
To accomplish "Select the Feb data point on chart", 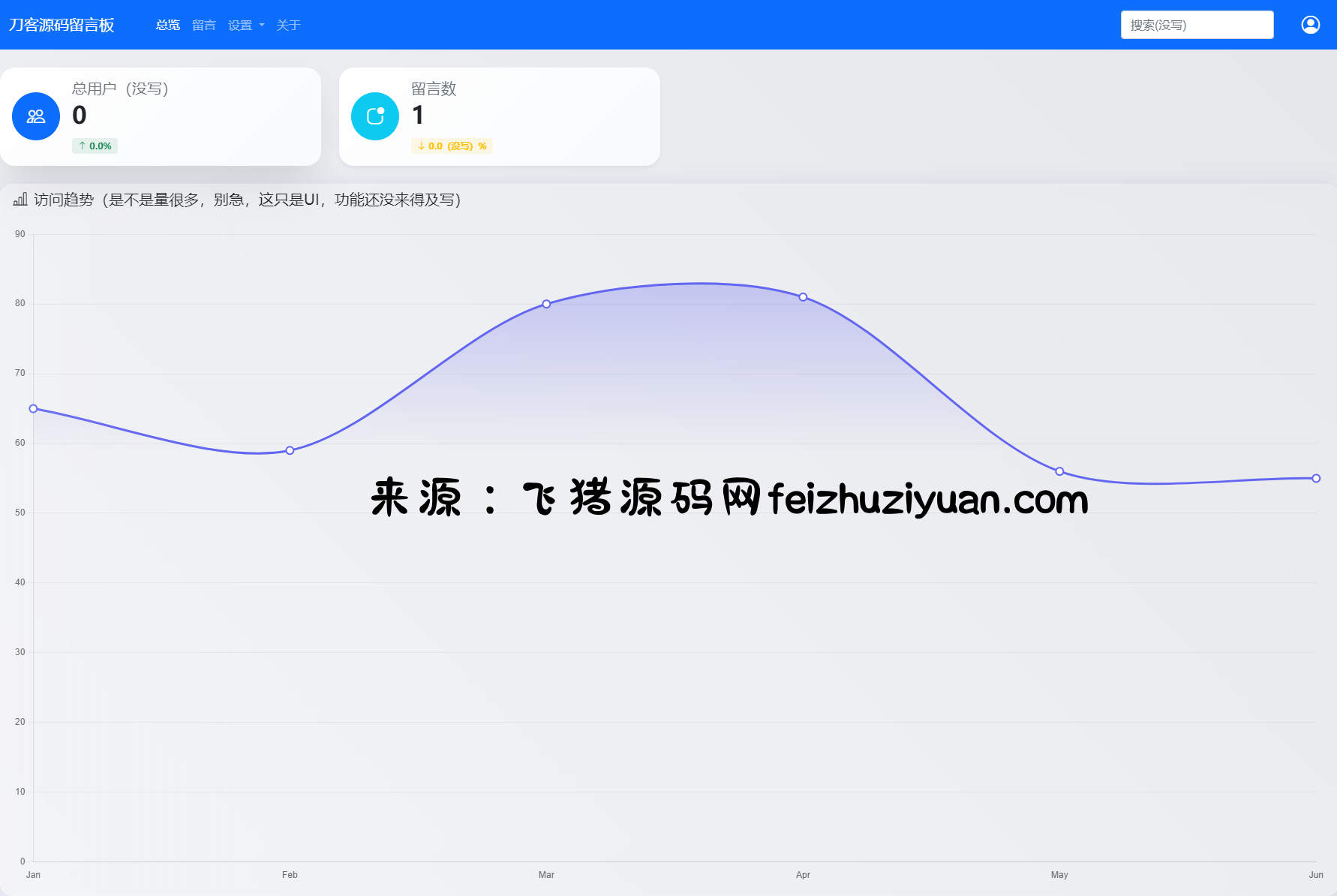I will click(290, 450).
